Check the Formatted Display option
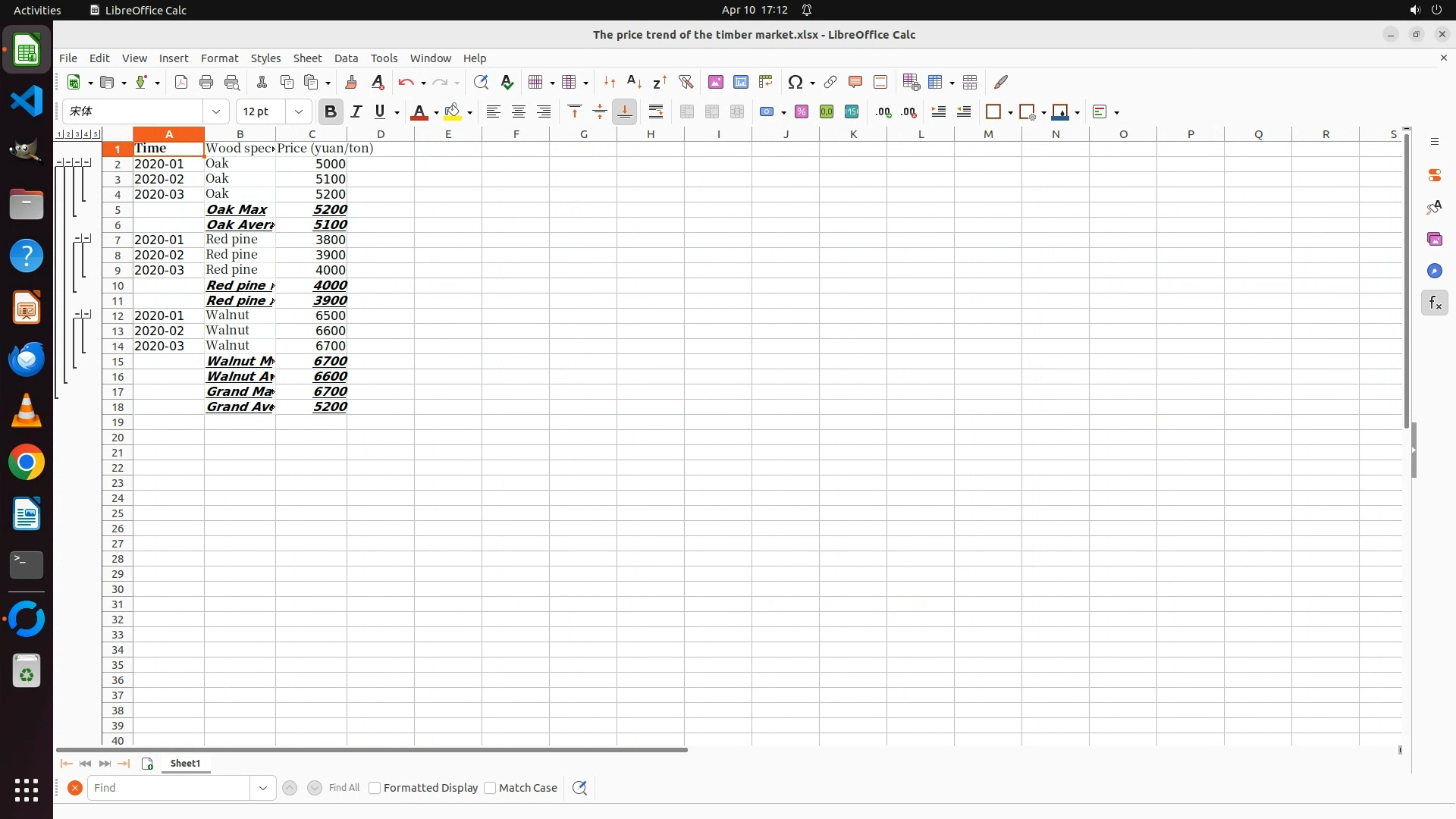The image size is (1456, 819). [x=375, y=788]
